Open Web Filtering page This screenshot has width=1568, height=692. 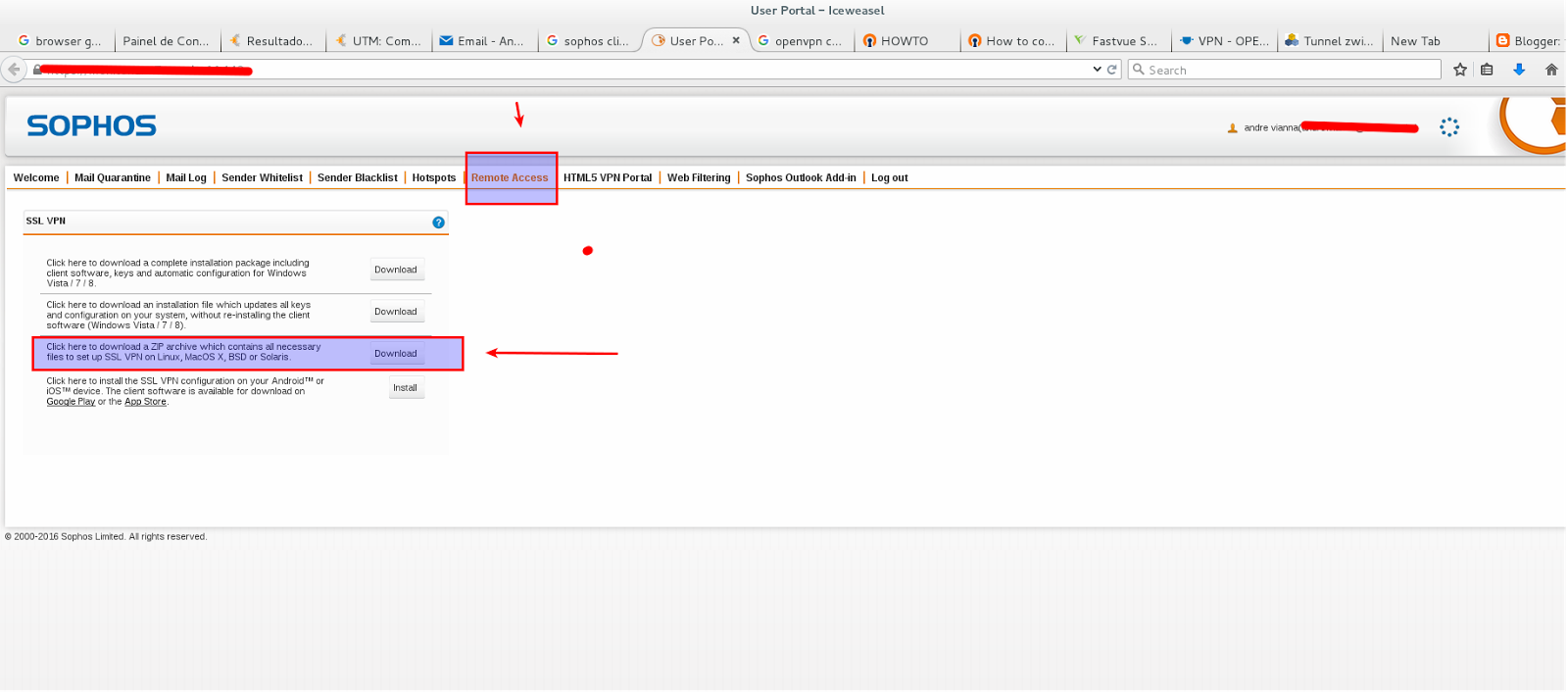coord(699,177)
